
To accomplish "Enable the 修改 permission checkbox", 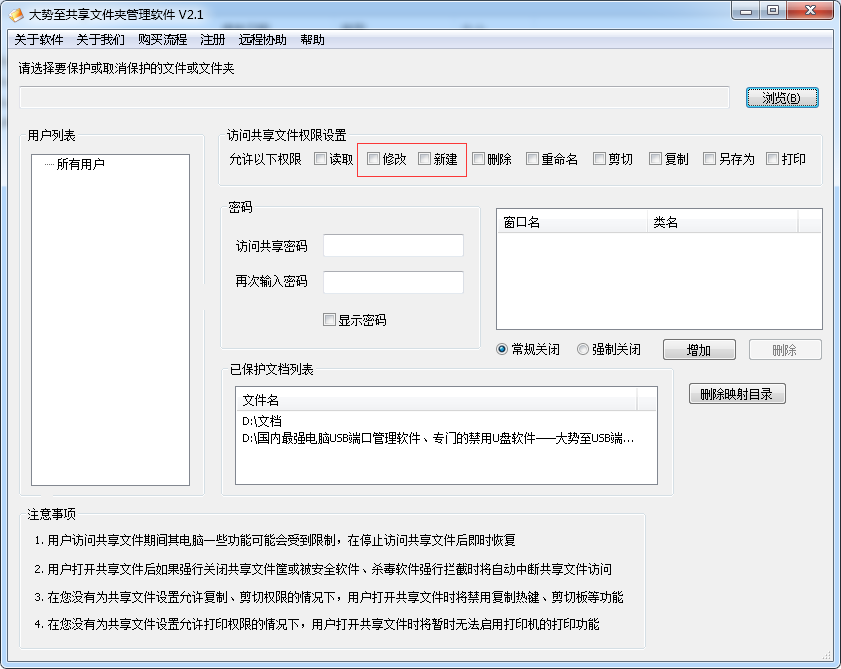I will 374,159.
